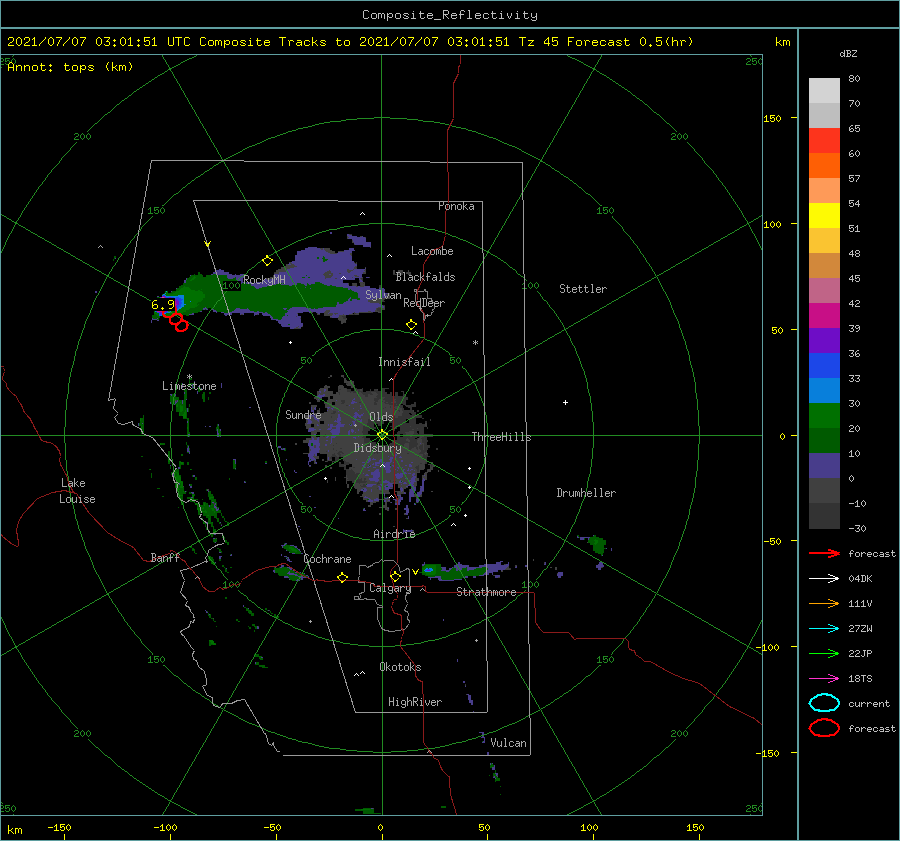This screenshot has height=841, width=900.
Task: Click the cyan current ellipse legend icon
Action: (x=824, y=703)
